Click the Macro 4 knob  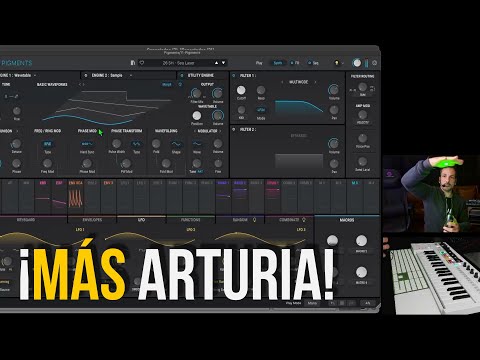click(x=361, y=272)
